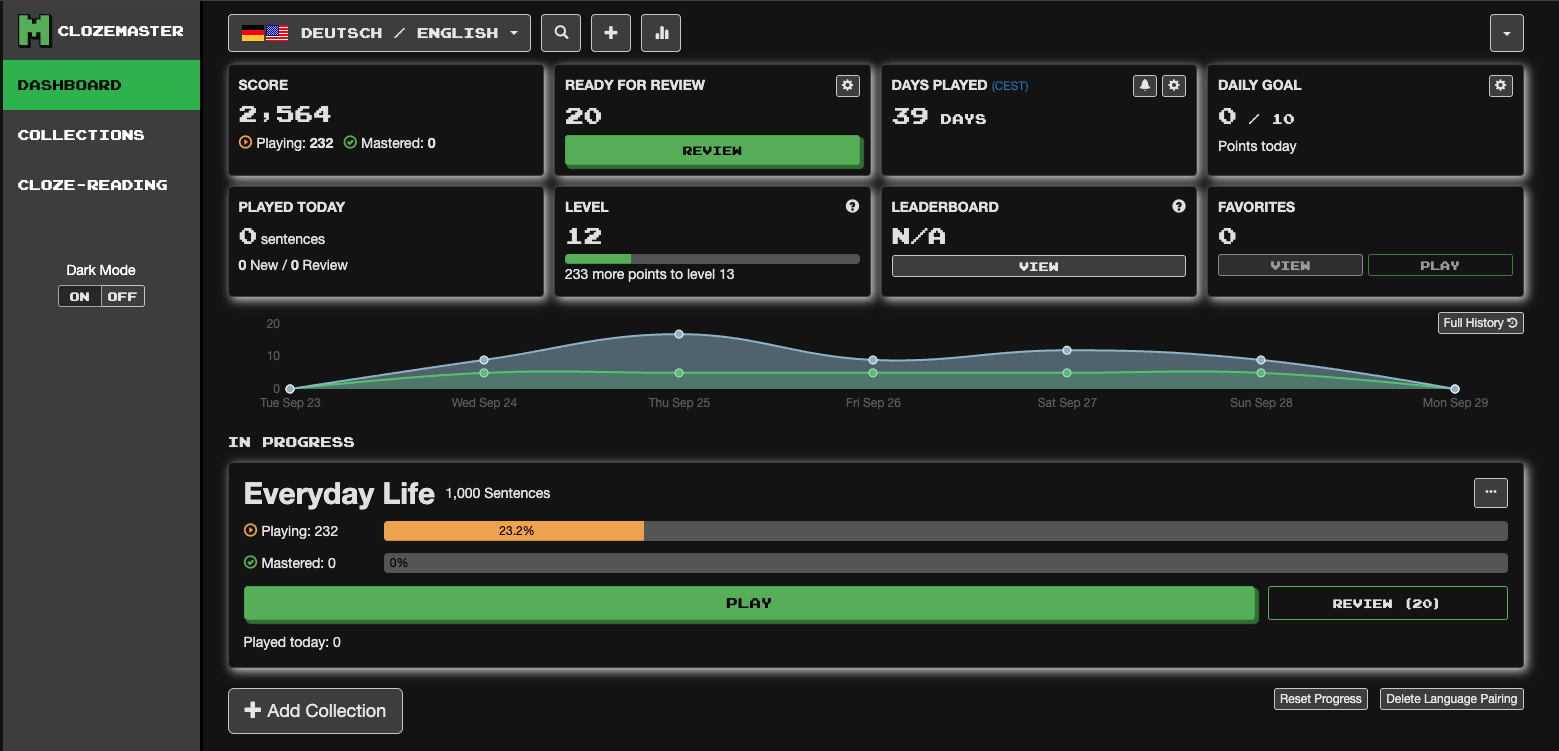Open the top-right user menu dropdown
Image resolution: width=1559 pixels, height=751 pixels.
[x=1506, y=33]
